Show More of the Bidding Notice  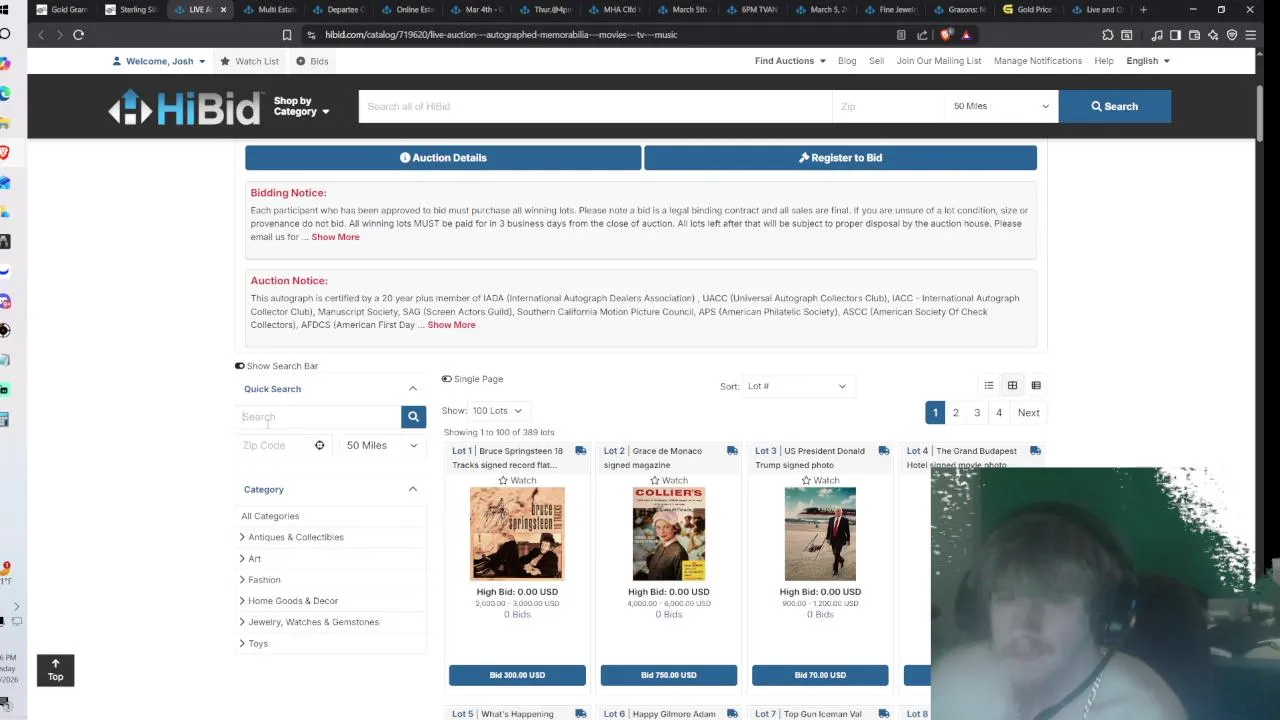(335, 237)
